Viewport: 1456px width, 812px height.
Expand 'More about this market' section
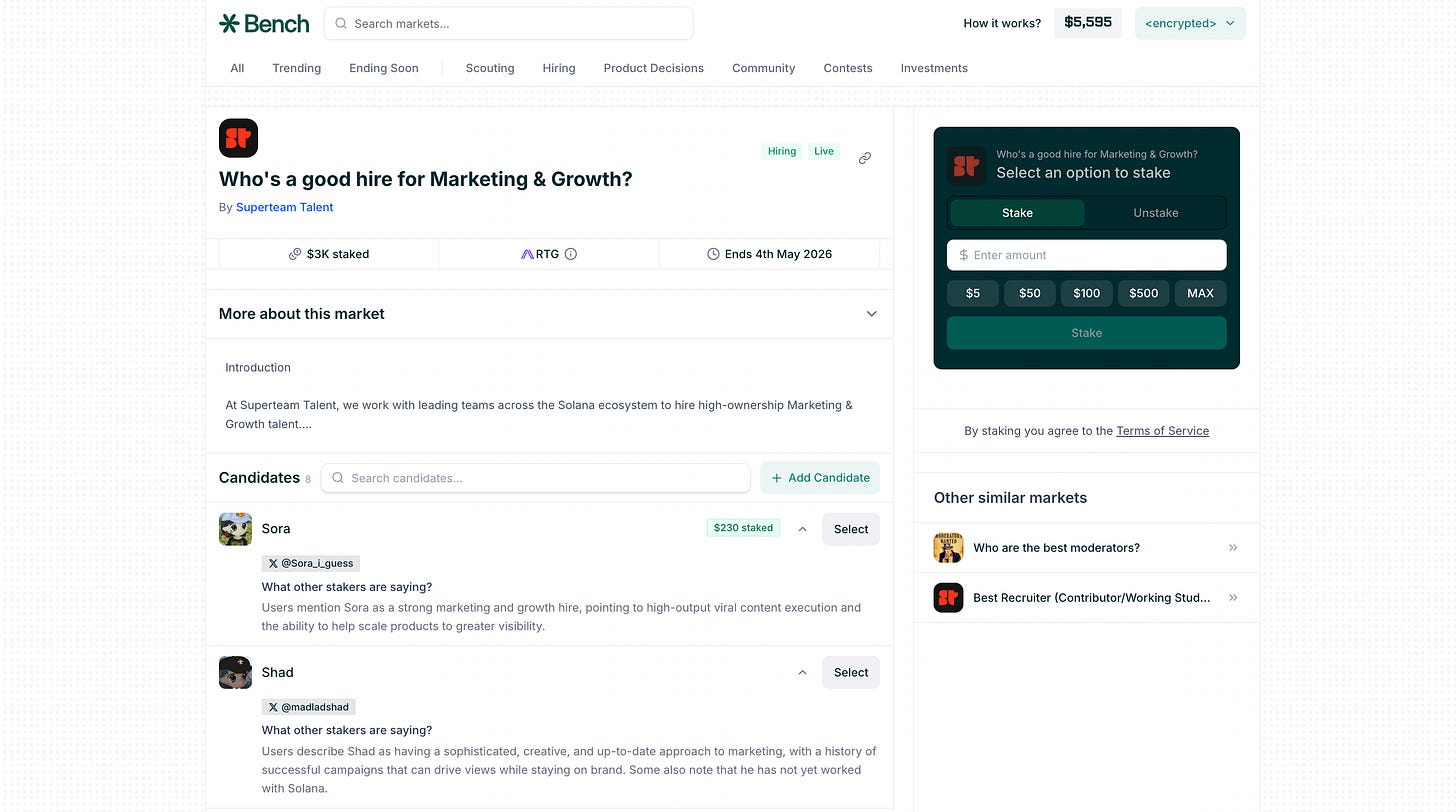coord(871,314)
